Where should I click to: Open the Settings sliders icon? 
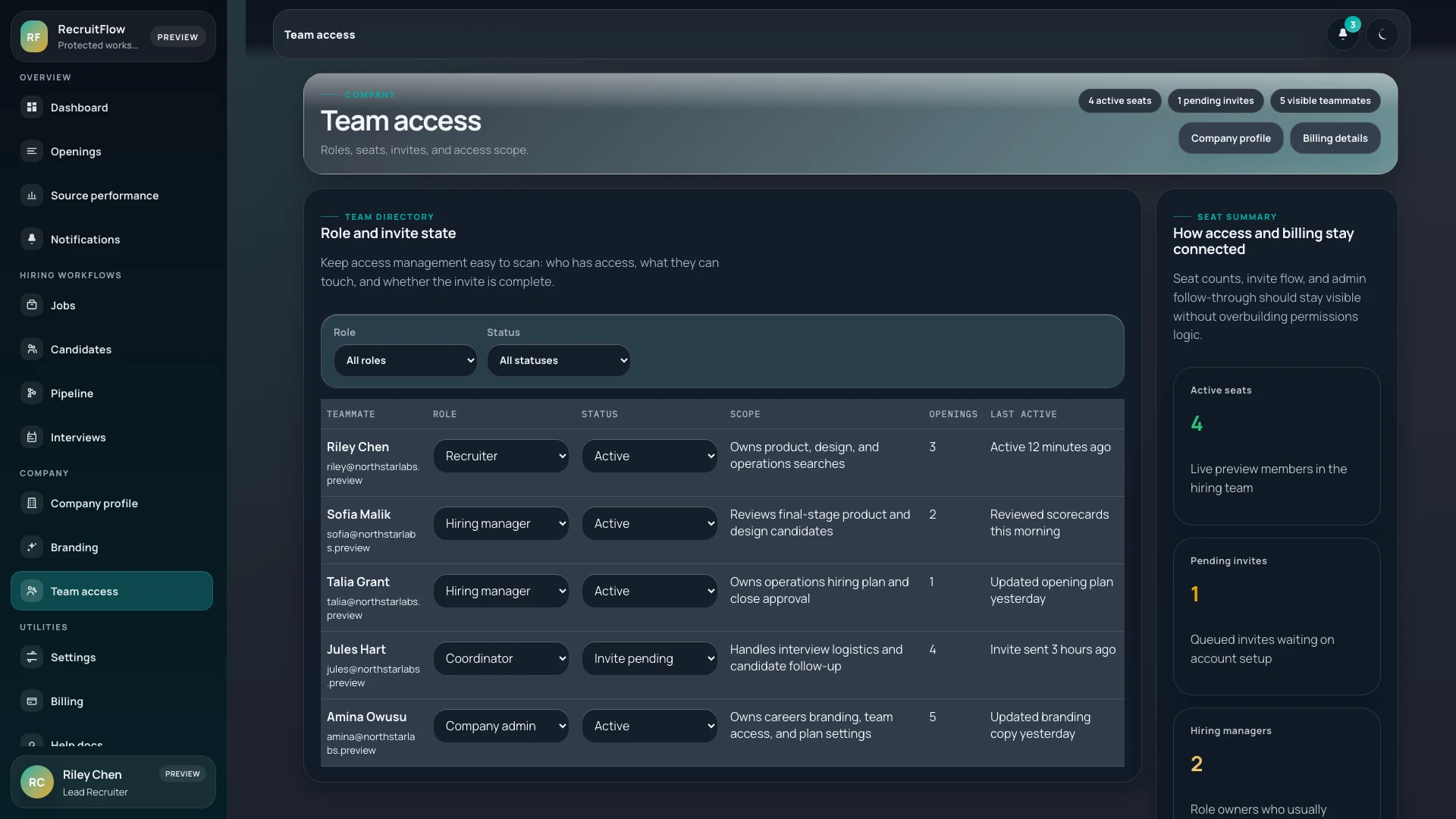[32, 657]
